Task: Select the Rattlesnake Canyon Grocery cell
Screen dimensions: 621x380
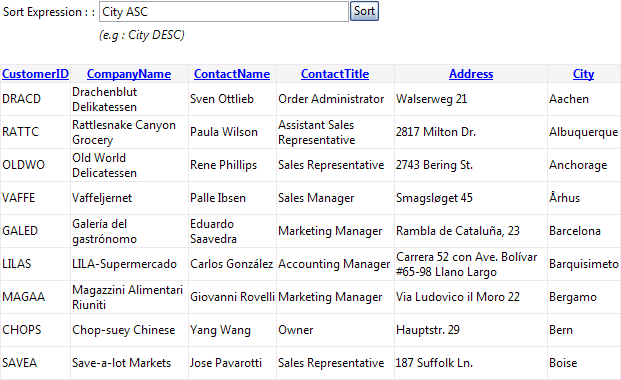Action: (130, 132)
